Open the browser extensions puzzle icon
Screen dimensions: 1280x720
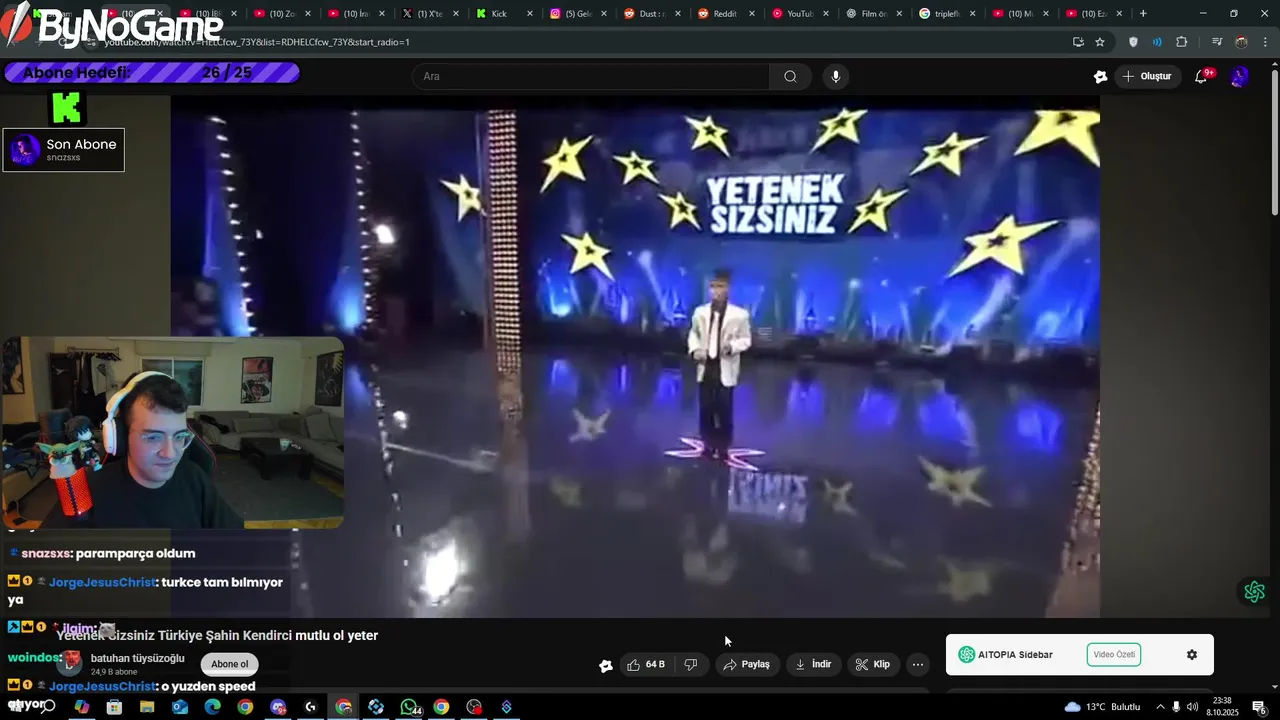tap(1182, 42)
